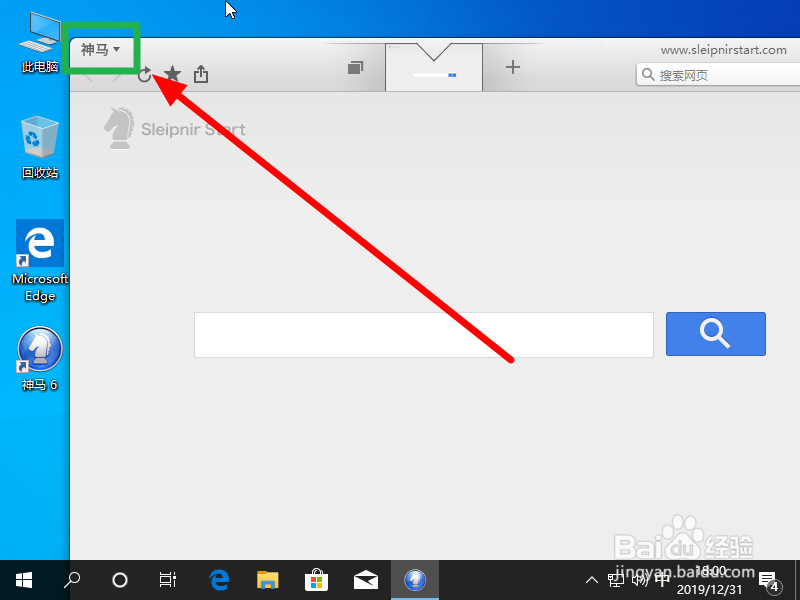Launch Edge from the taskbar

(219, 580)
